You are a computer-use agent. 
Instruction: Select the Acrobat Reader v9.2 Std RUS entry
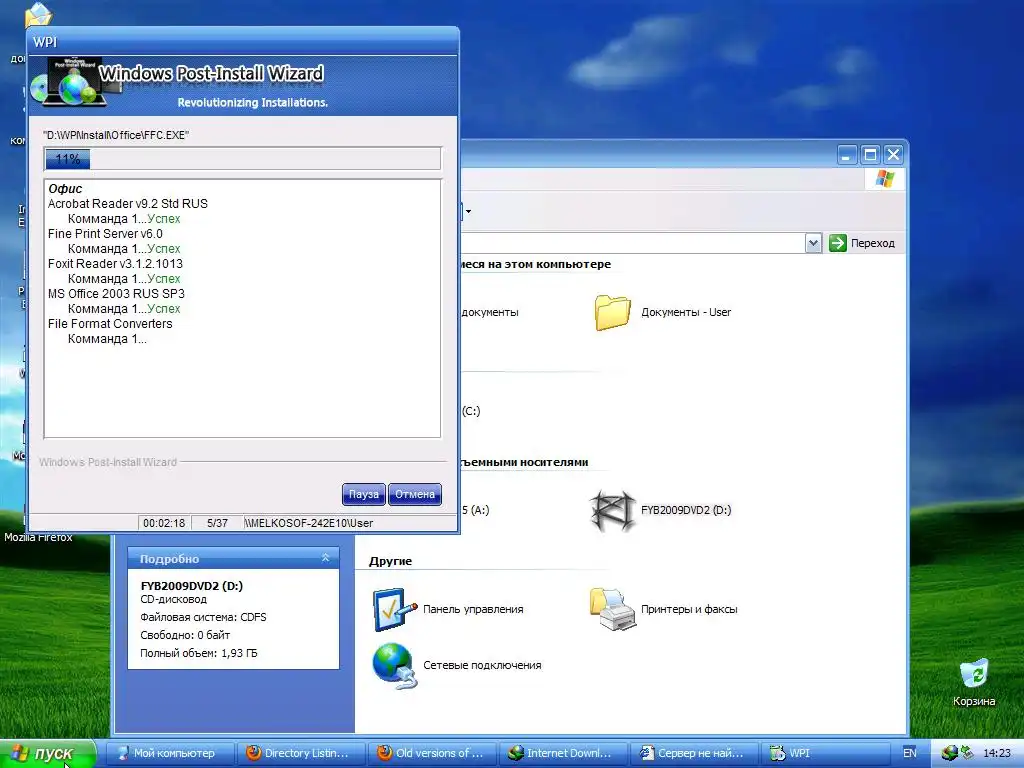(x=127, y=204)
